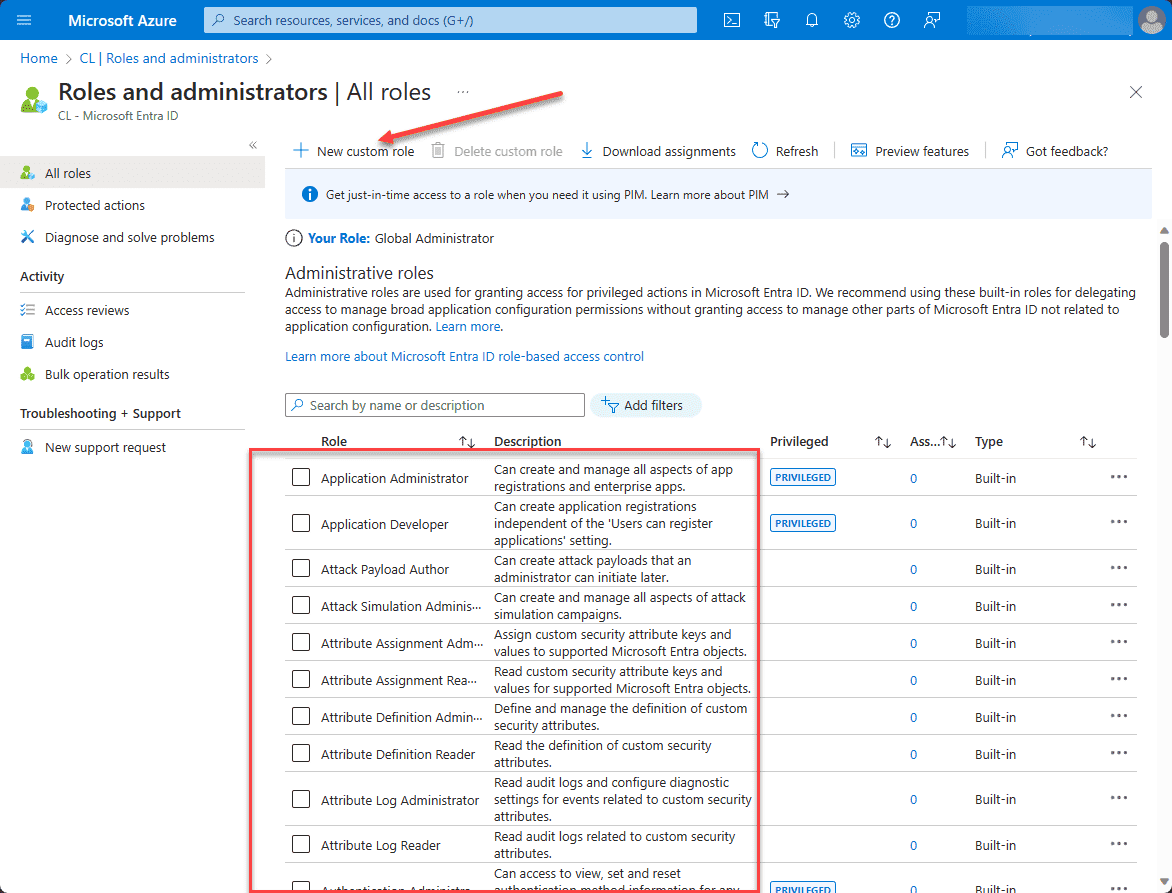The height and width of the screenshot is (893, 1172).
Task: Show the notifications bell panel
Action: (812, 20)
